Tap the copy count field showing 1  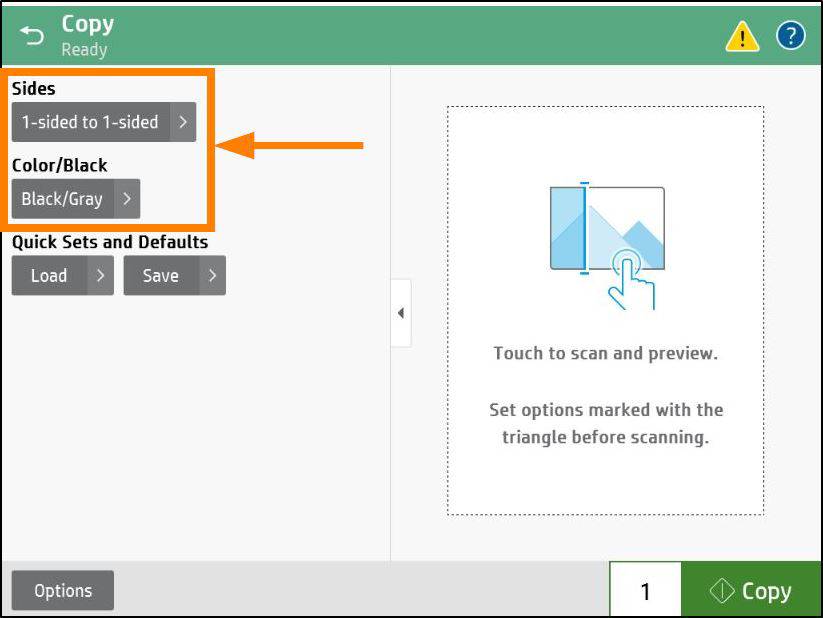(645, 590)
